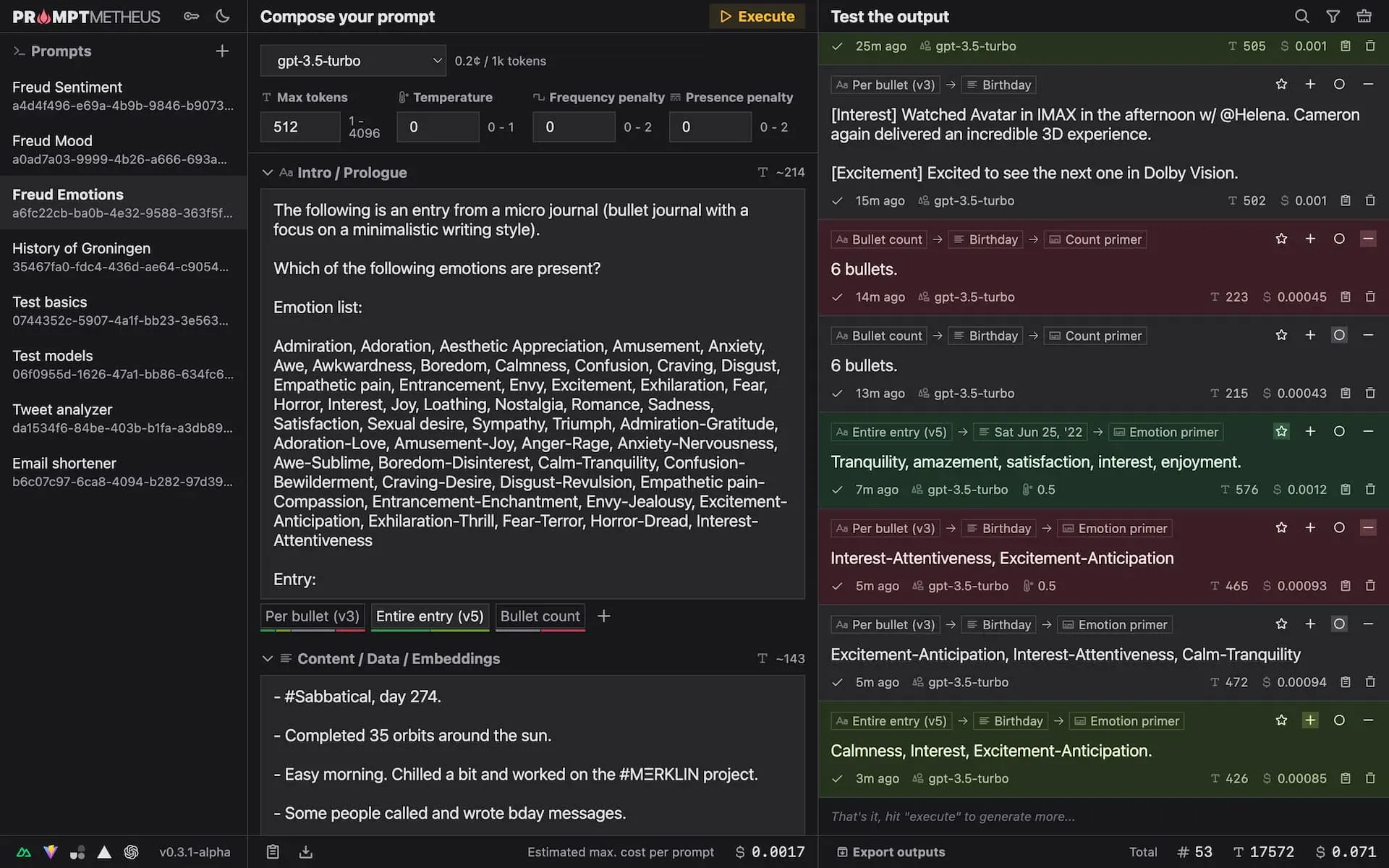Image resolution: width=1389 pixels, height=868 pixels.
Task: Select the Bullet count tab
Action: pyautogui.click(x=540, y=616)
